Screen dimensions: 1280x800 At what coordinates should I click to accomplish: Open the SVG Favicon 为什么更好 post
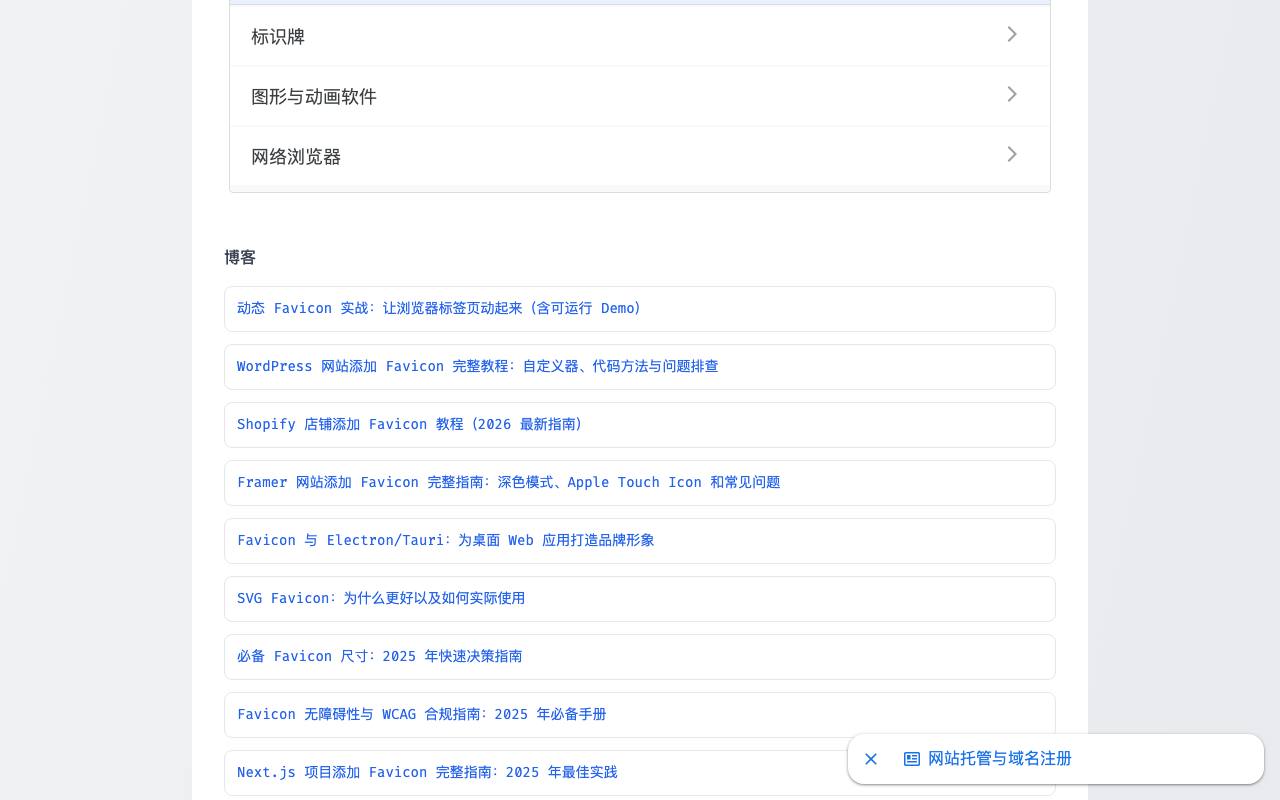tap(381, 598)
